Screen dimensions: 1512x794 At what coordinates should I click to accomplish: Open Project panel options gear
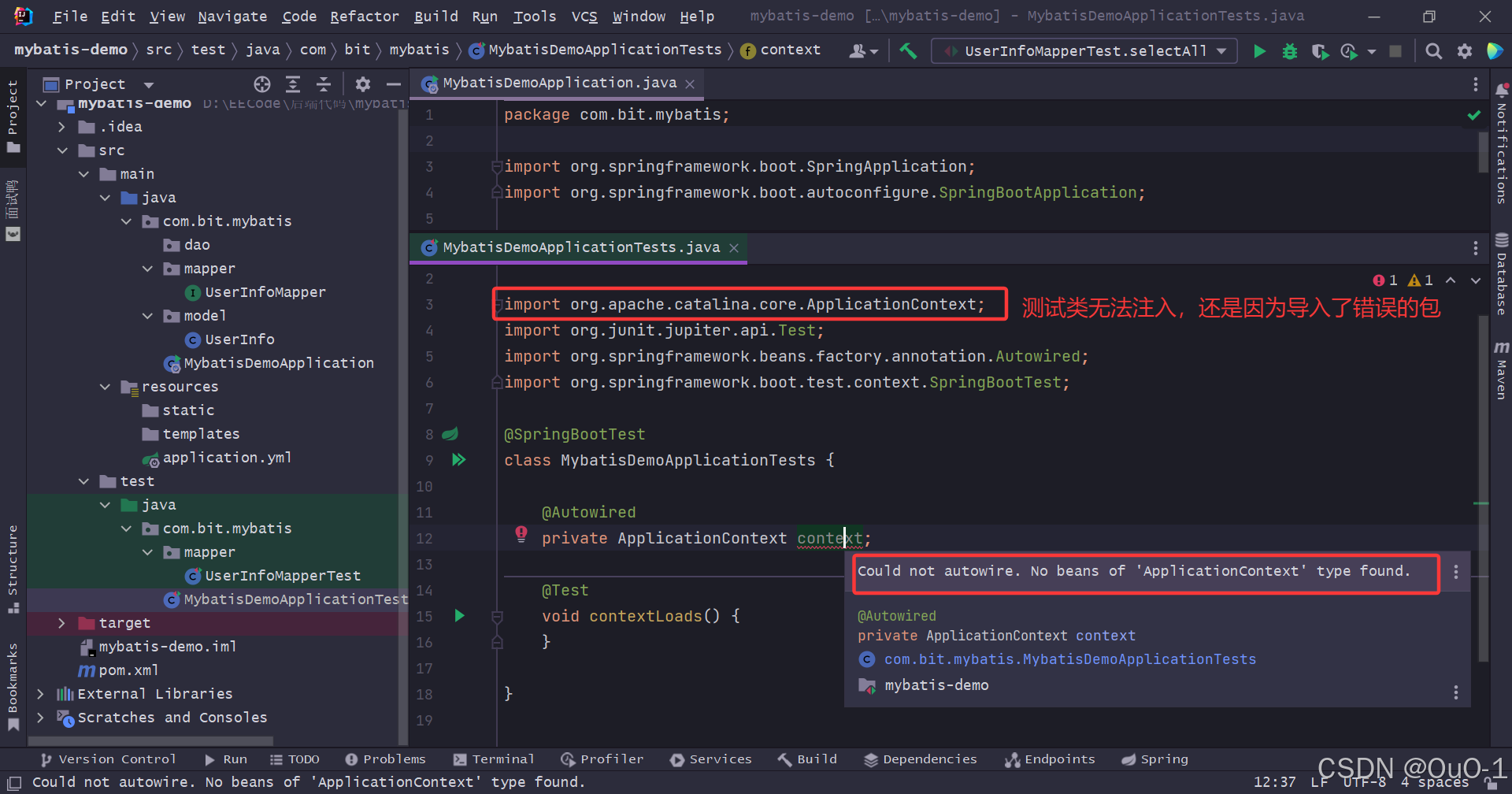coord(363,84)
